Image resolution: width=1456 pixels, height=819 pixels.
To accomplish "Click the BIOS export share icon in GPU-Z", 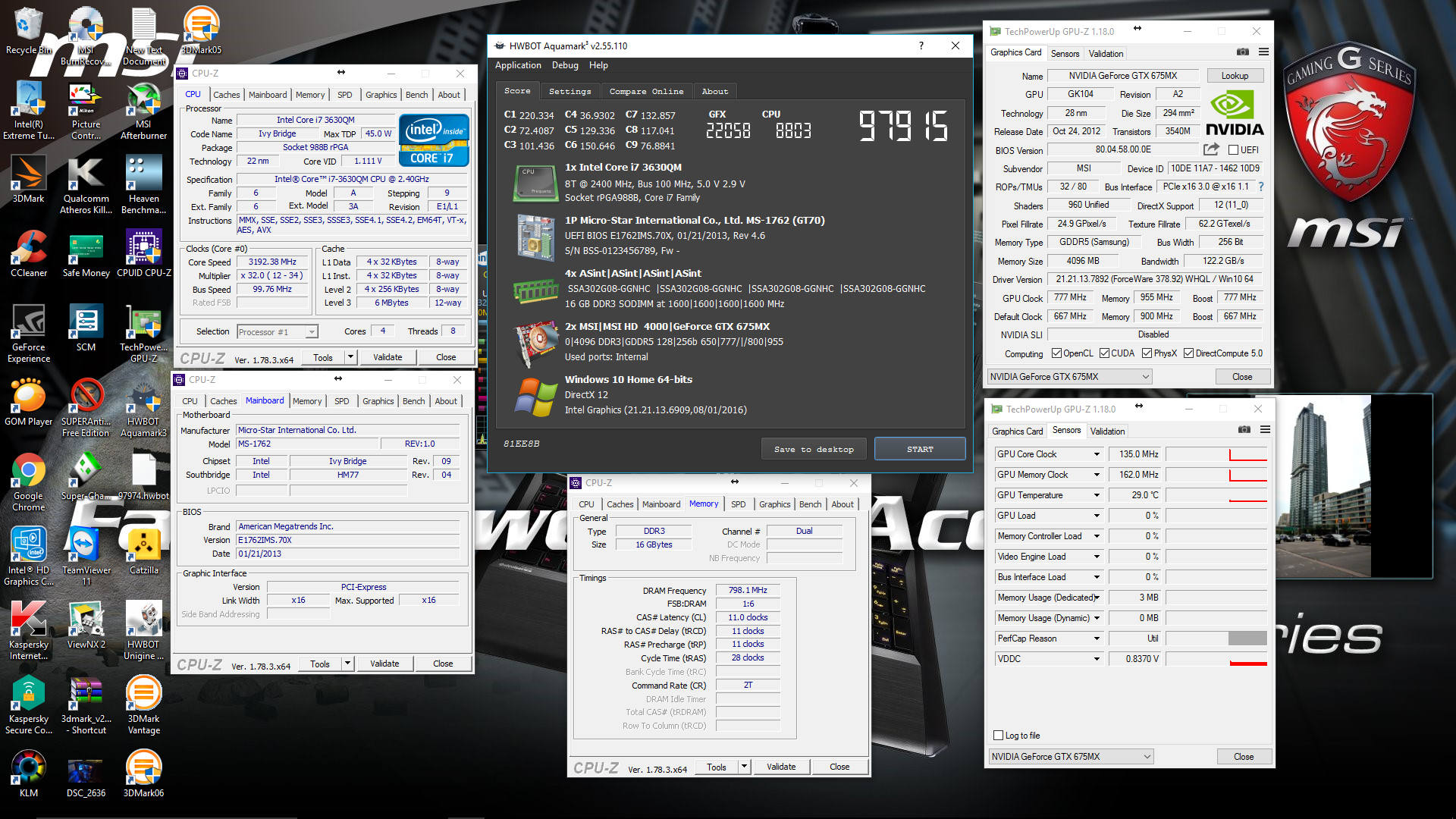I will (x=1211, y=149).
